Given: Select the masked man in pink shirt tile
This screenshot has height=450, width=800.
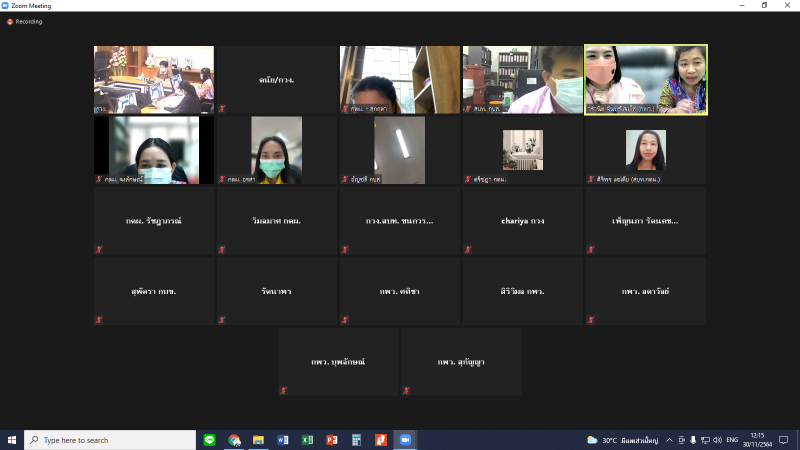Looking at the screenshot, I should (x=523, y=80).
